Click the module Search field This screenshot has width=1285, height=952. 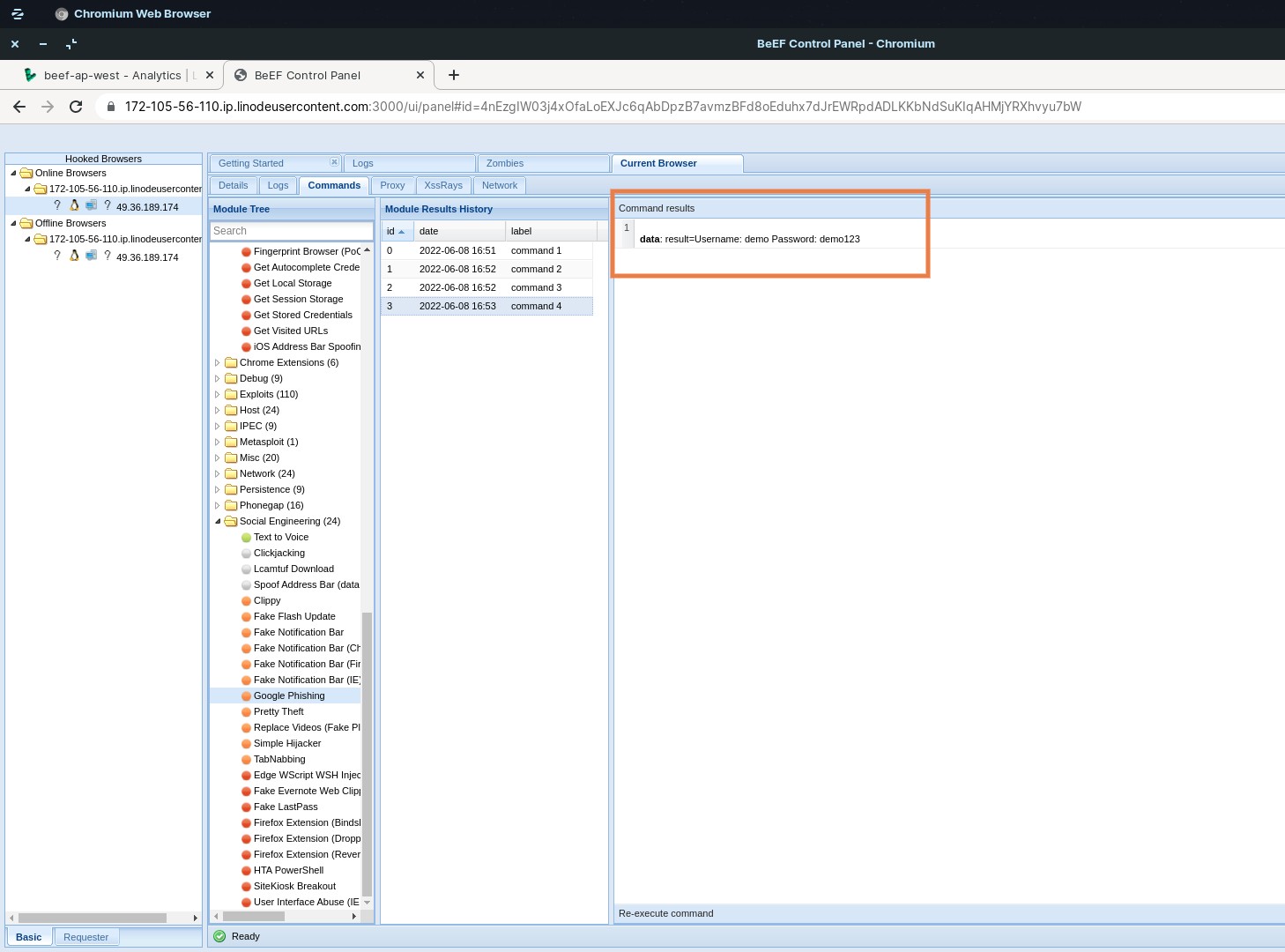[292, 231]
